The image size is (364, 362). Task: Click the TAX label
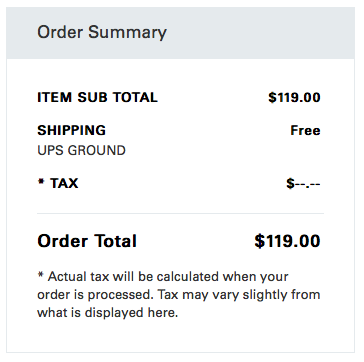point(64,183)
